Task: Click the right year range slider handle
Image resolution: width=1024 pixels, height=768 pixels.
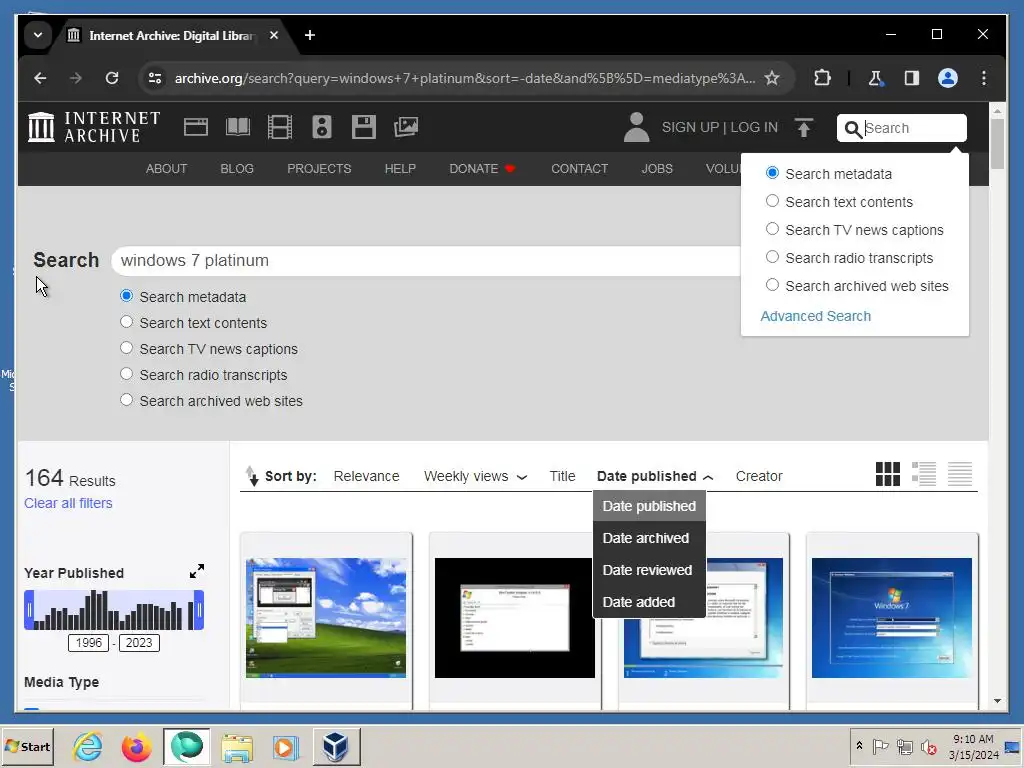Action: point(199,611)
